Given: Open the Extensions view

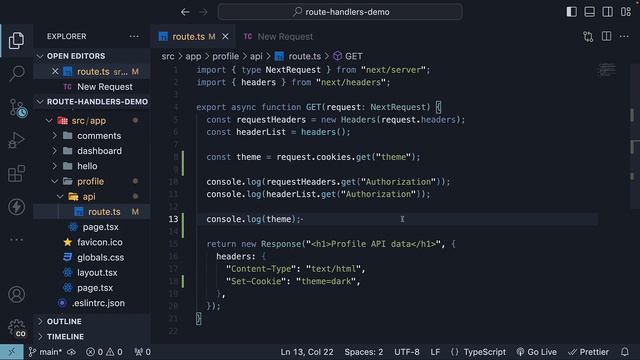Looking at the screenshot, I should (16, 174).
